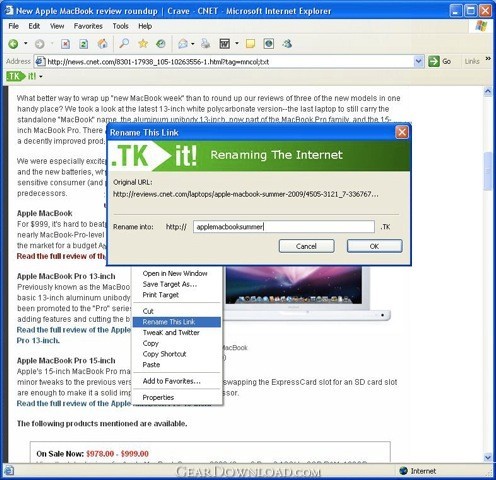This screenshot has width=496, height=480.
Task: Choose Print Target in context menu
Action: (x=177, y=295)
